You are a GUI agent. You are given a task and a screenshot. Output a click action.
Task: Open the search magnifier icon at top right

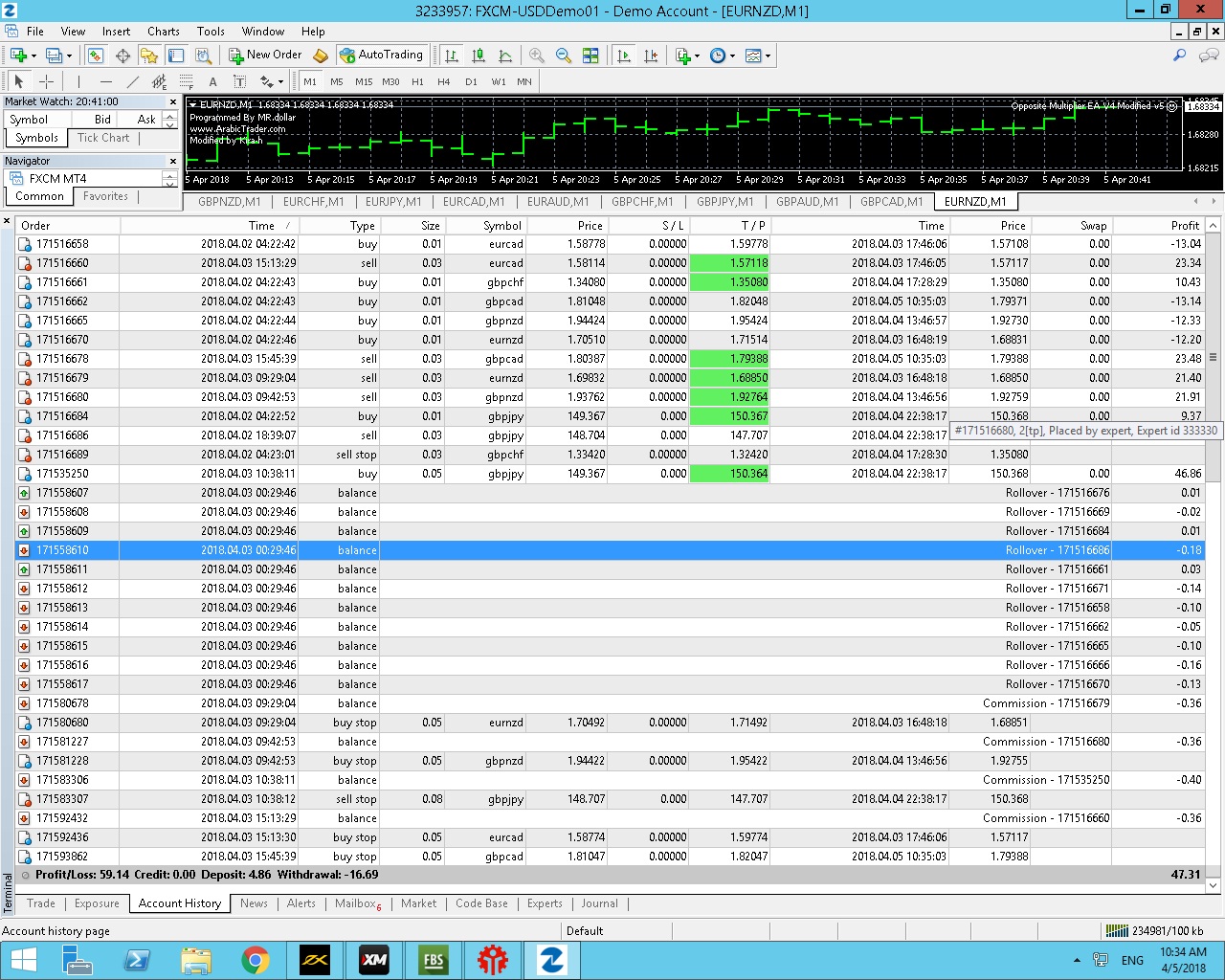(x=1179, y=56)
